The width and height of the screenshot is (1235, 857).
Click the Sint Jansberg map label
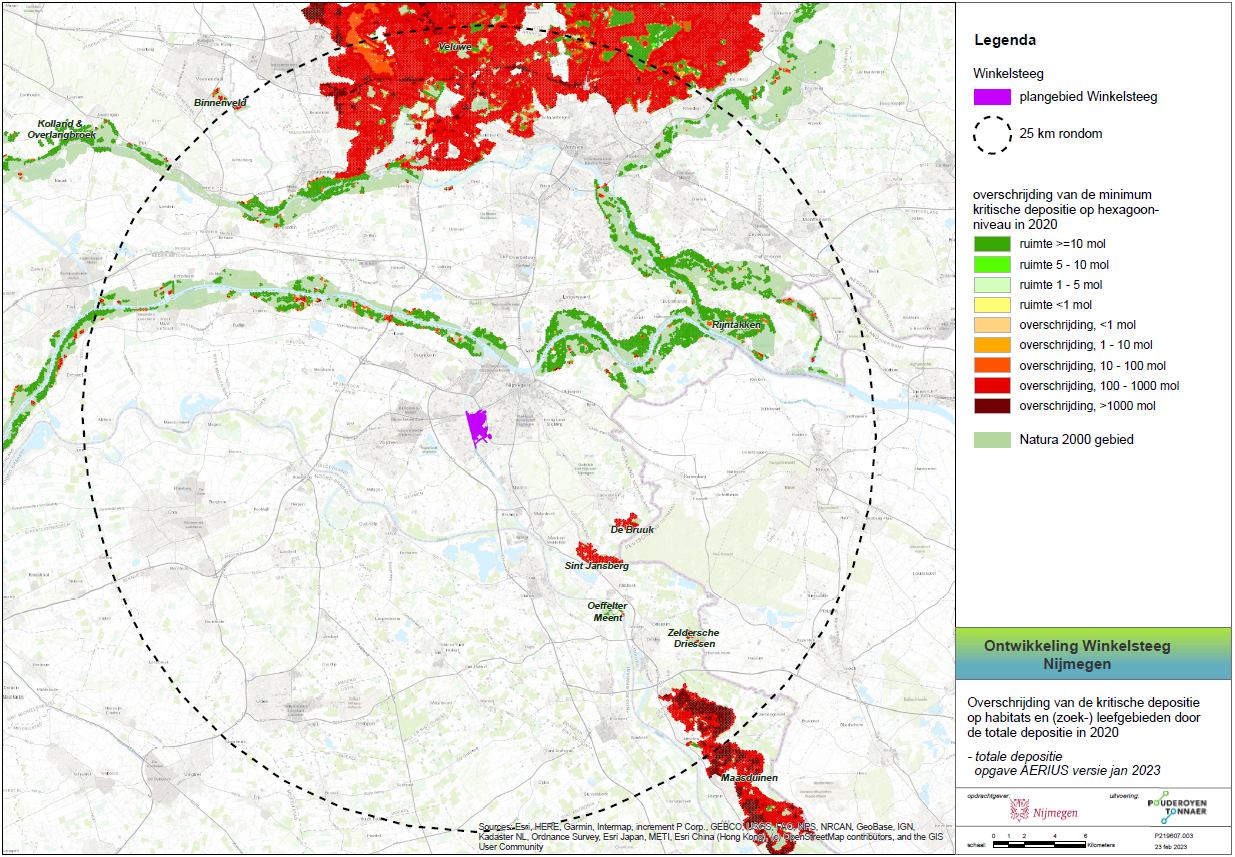(596, 566)
